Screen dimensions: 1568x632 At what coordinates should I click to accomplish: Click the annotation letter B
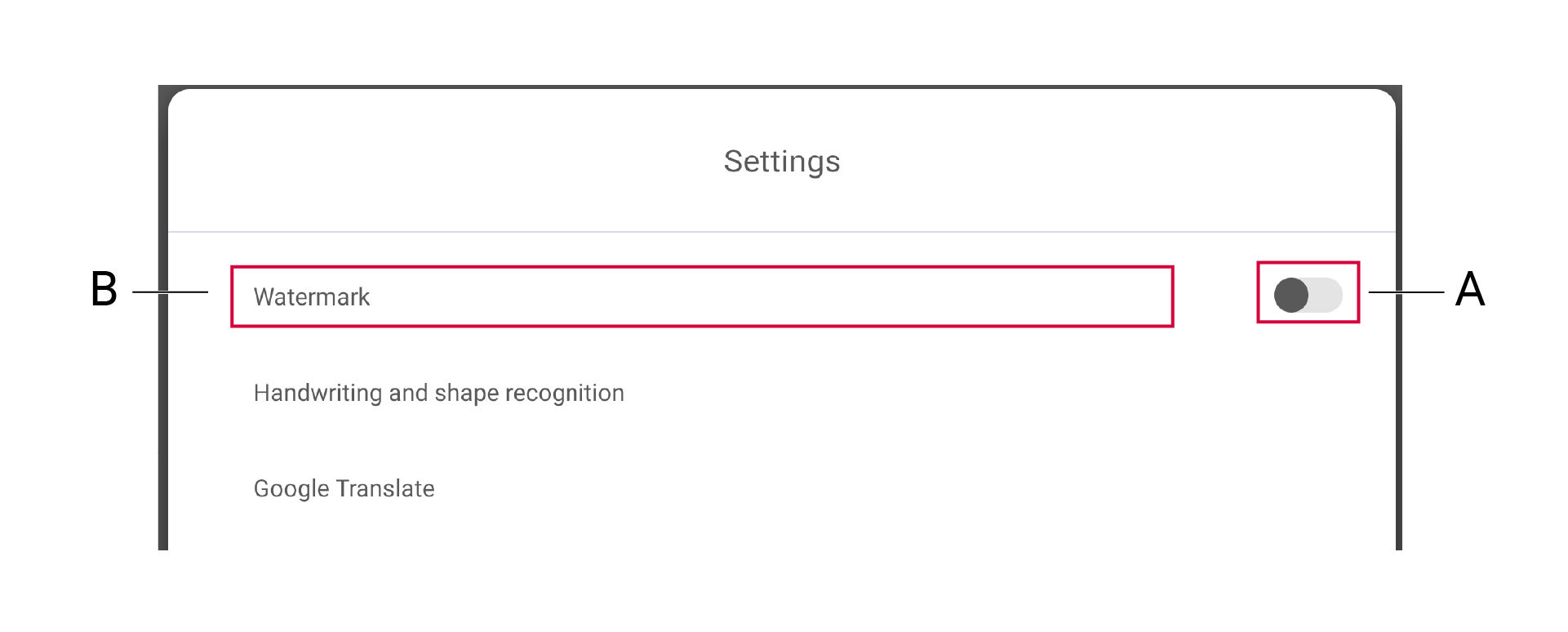(104, 290)
